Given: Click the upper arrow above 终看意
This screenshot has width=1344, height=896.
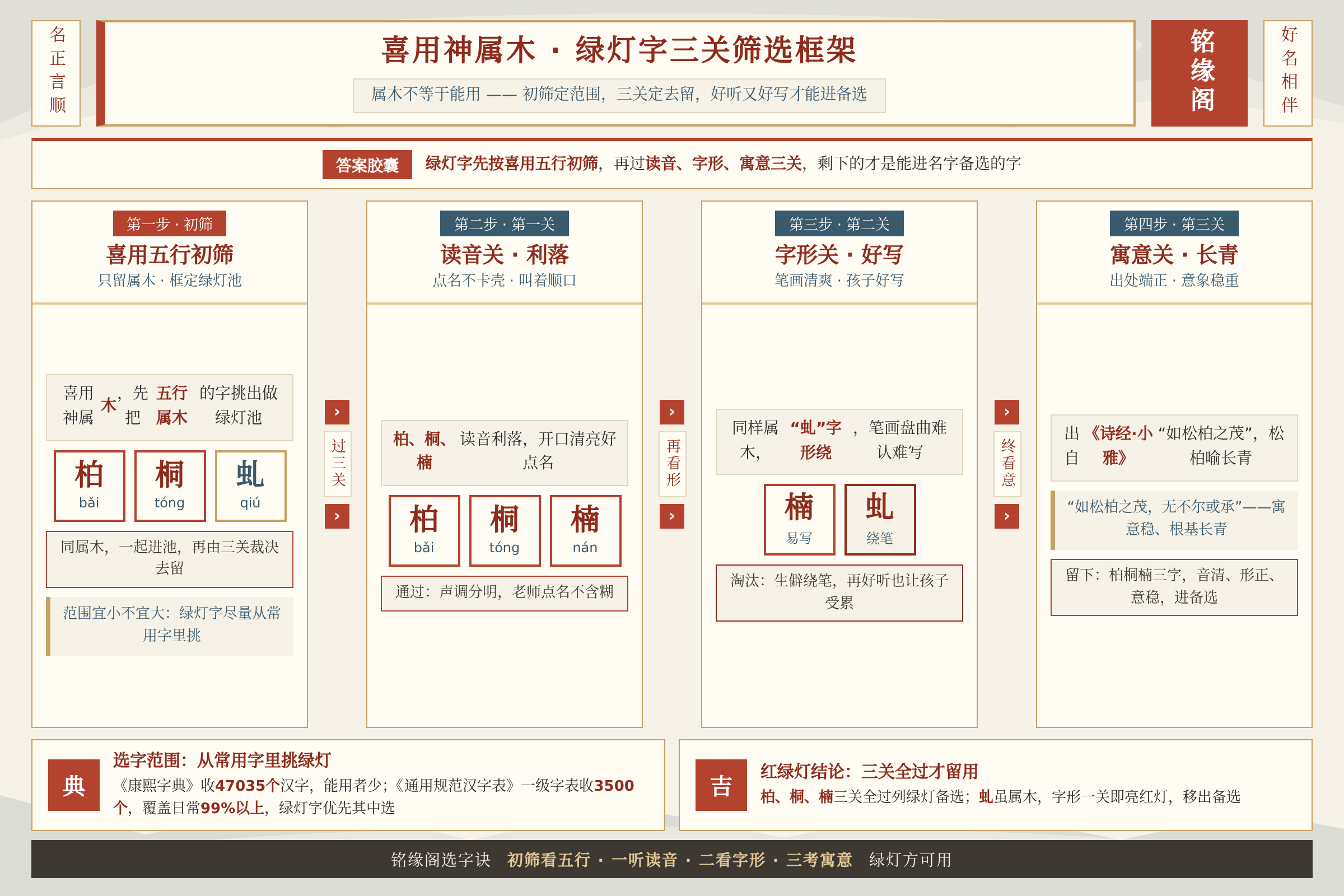Looking at the screenshot, I should tap(1007, 412).
